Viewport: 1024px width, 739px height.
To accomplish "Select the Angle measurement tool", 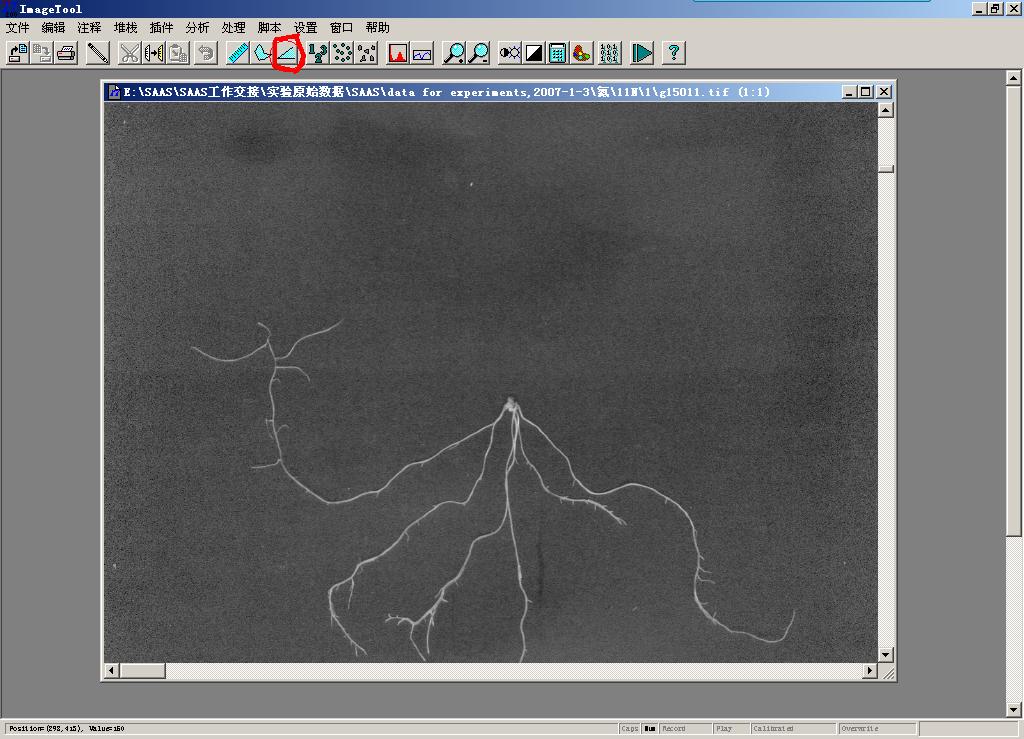I will (287, 53).
